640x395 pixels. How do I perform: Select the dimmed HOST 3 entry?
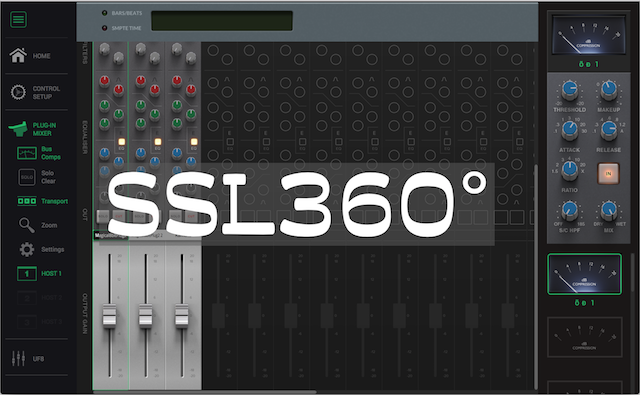coord(39,322)
